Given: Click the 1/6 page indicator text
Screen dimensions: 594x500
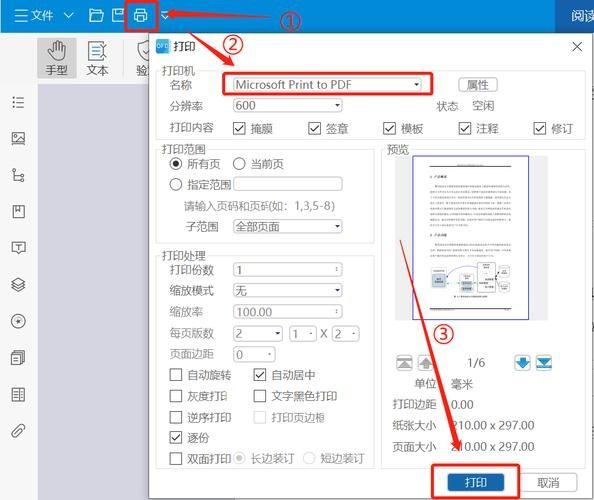Looking at the screenshot, I should pos(476,363).
